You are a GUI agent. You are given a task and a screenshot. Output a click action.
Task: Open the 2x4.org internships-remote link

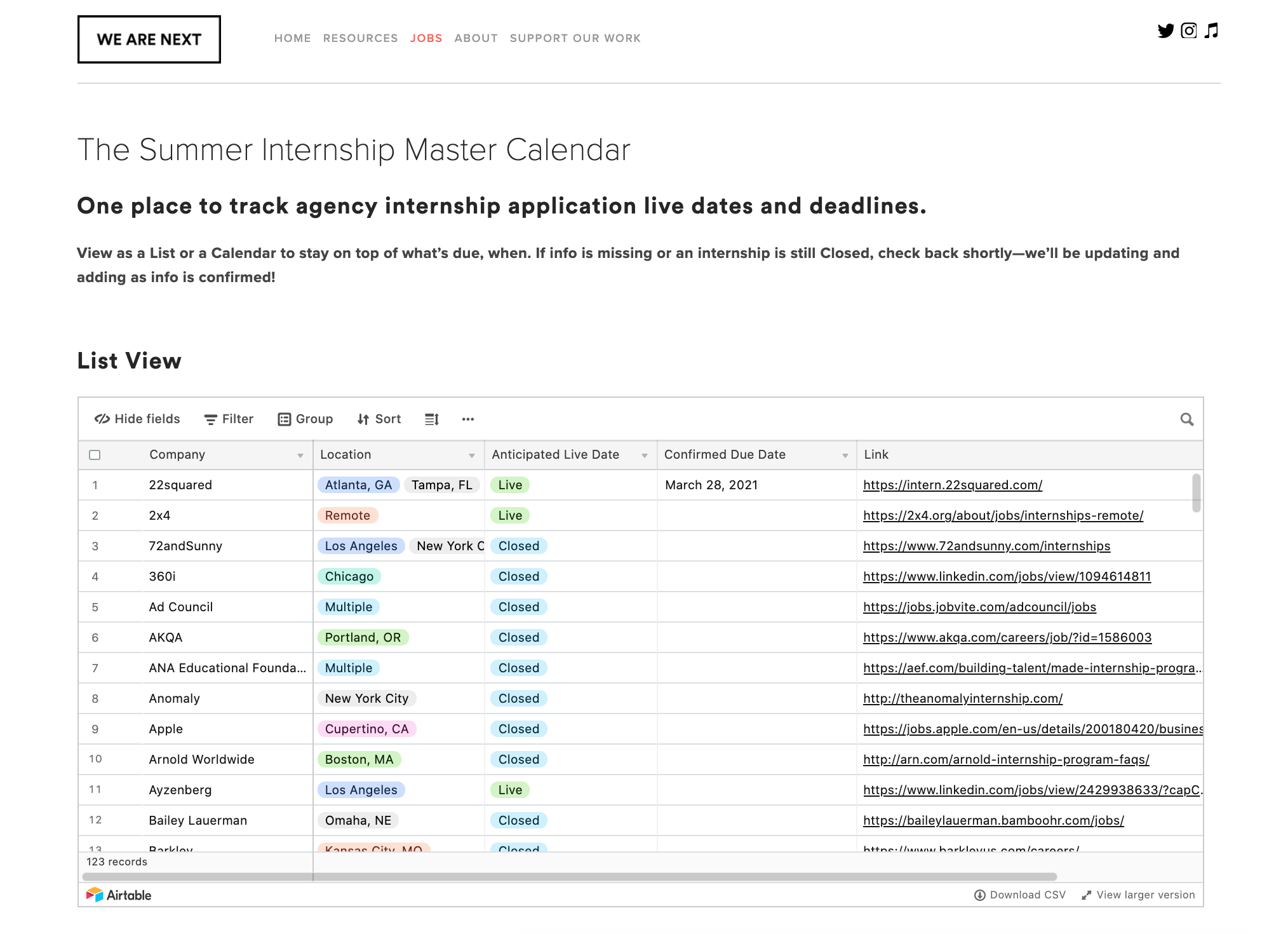1003,515
